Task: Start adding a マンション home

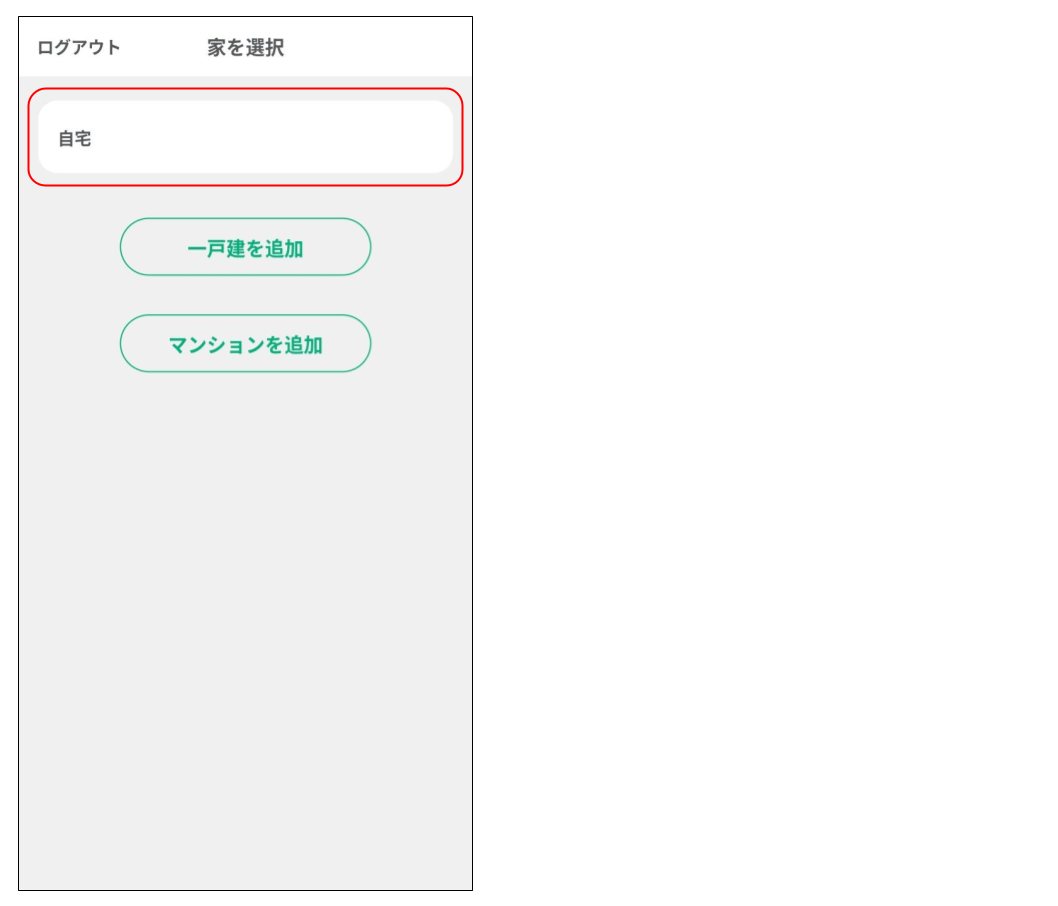Action: (245, 345)
